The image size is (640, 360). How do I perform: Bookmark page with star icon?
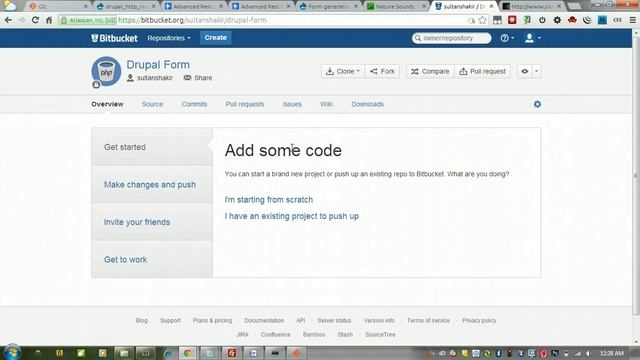point(482,20)
